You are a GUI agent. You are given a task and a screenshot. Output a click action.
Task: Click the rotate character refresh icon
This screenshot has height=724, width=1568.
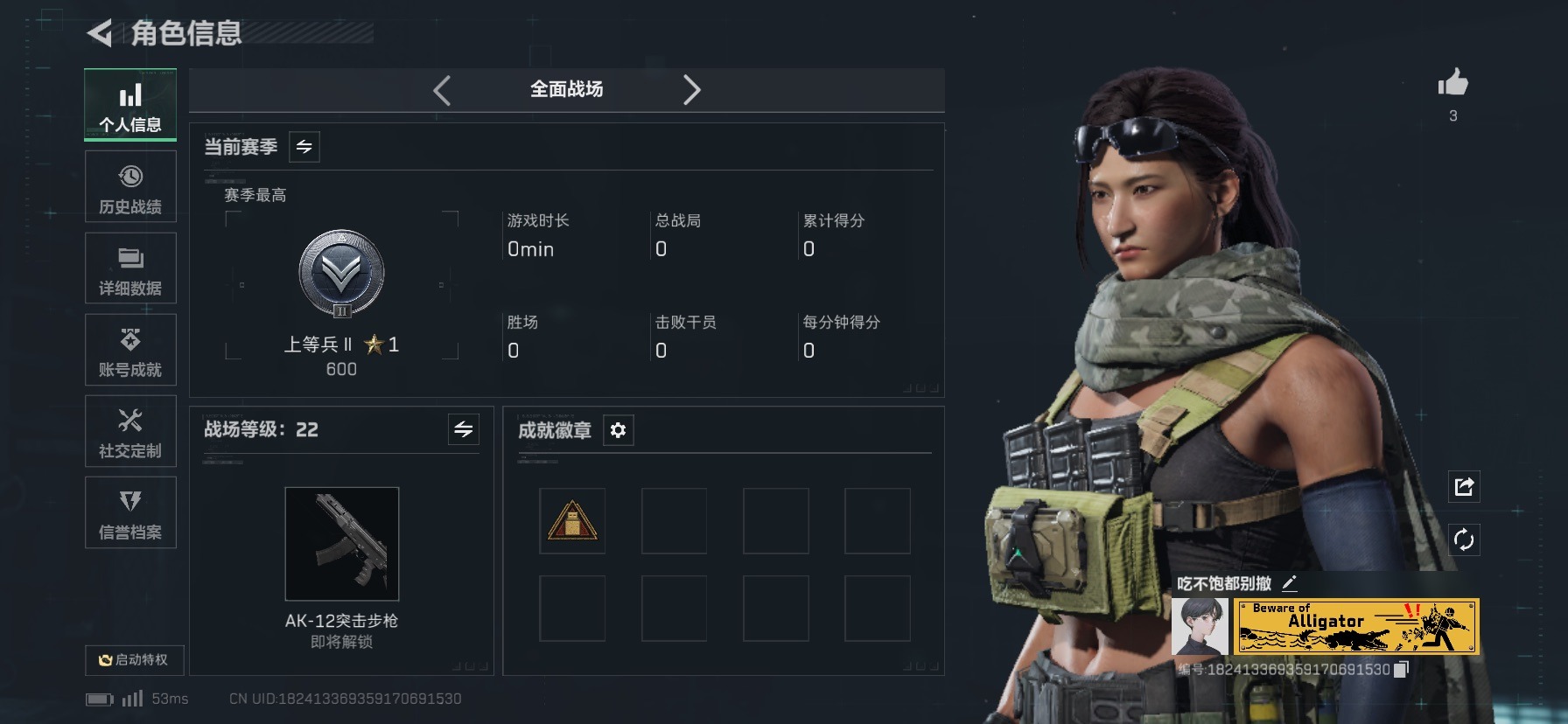[x=1464, y=540]
